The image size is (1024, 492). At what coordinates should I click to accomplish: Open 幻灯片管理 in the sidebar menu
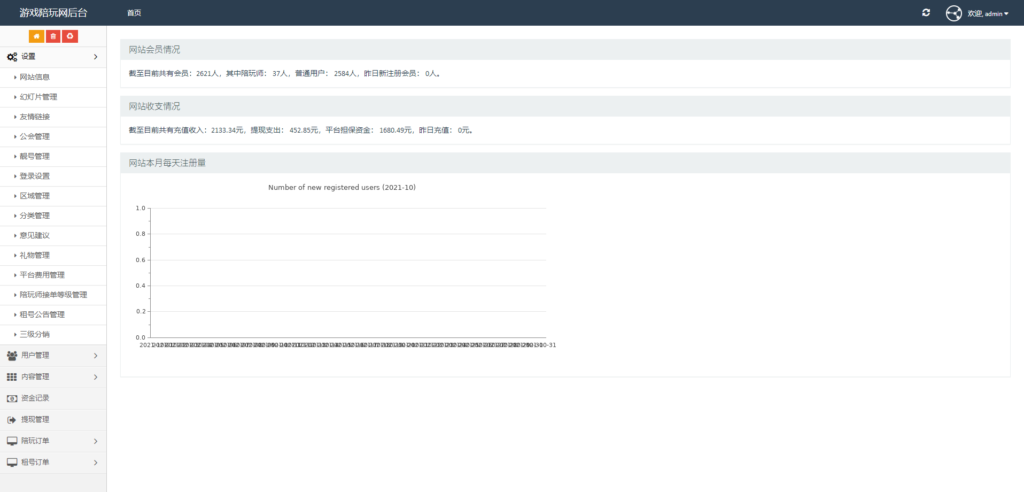[39, 97]
